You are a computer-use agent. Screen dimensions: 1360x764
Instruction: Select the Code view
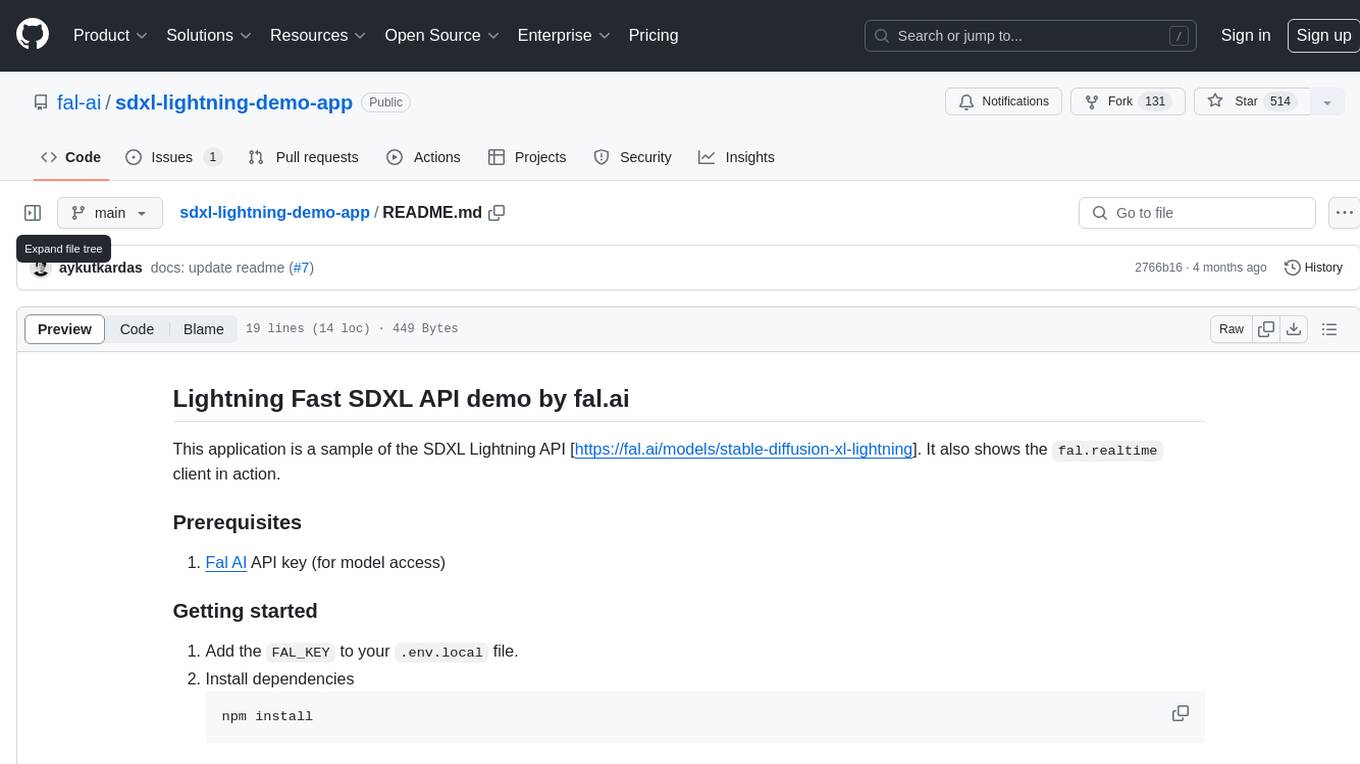pyautogui.click(x=137, y=329)
